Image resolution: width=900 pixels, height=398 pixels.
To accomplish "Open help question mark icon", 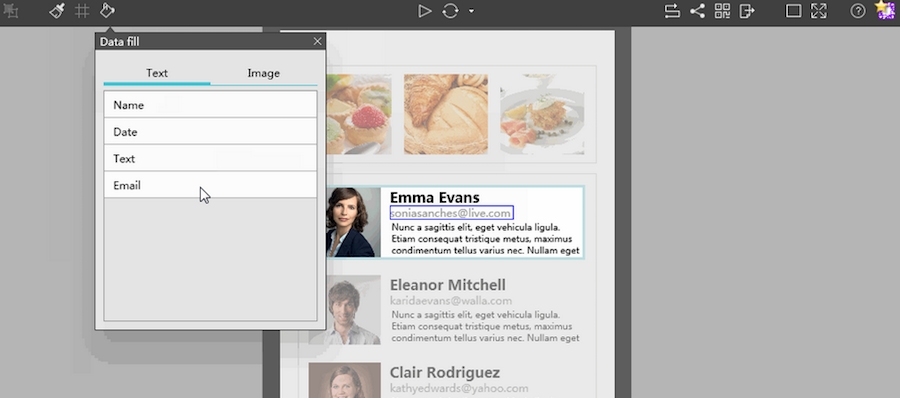I will 858,11.
